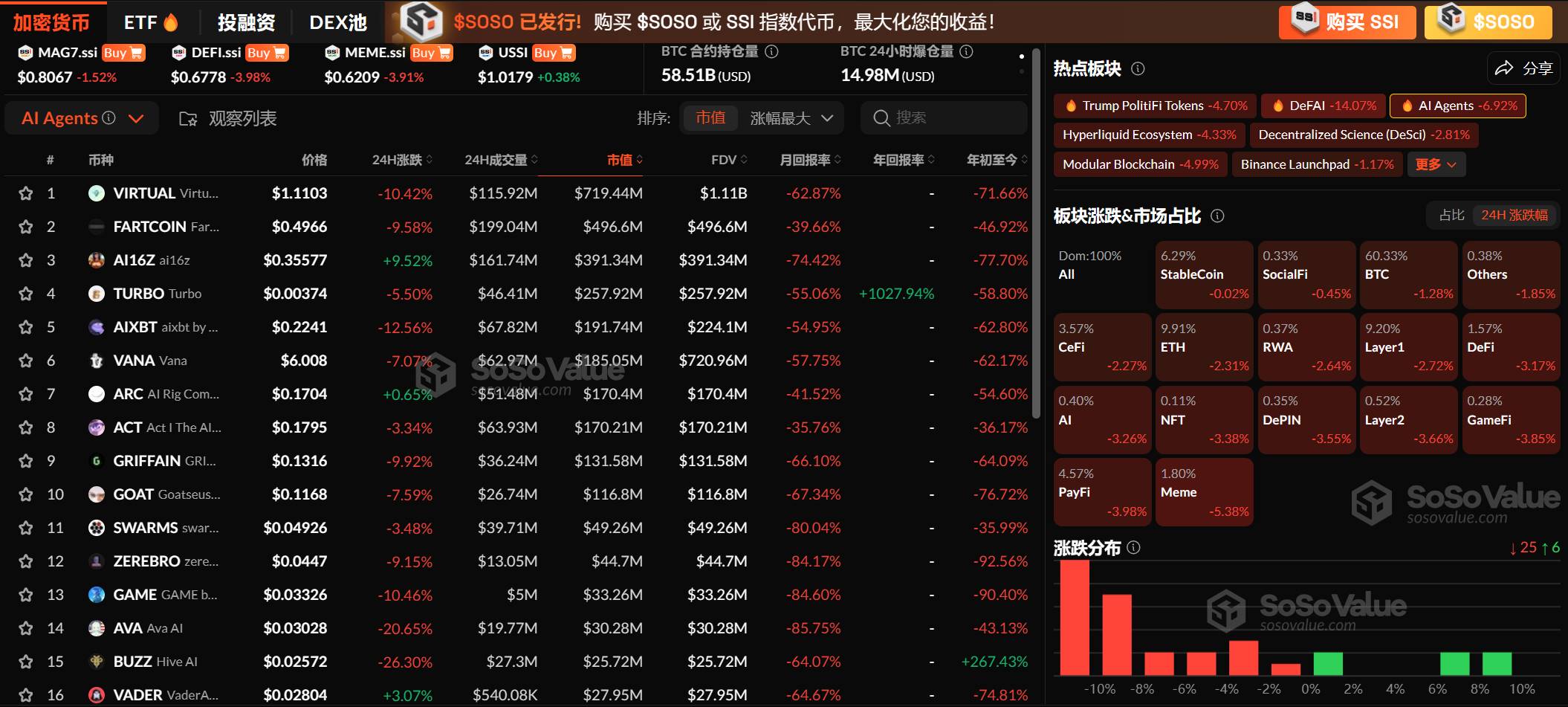The height and width of the screenshot is (707, 1568).
Task: Open the 加密货币 tab
Action: click(x=51, y=22)
